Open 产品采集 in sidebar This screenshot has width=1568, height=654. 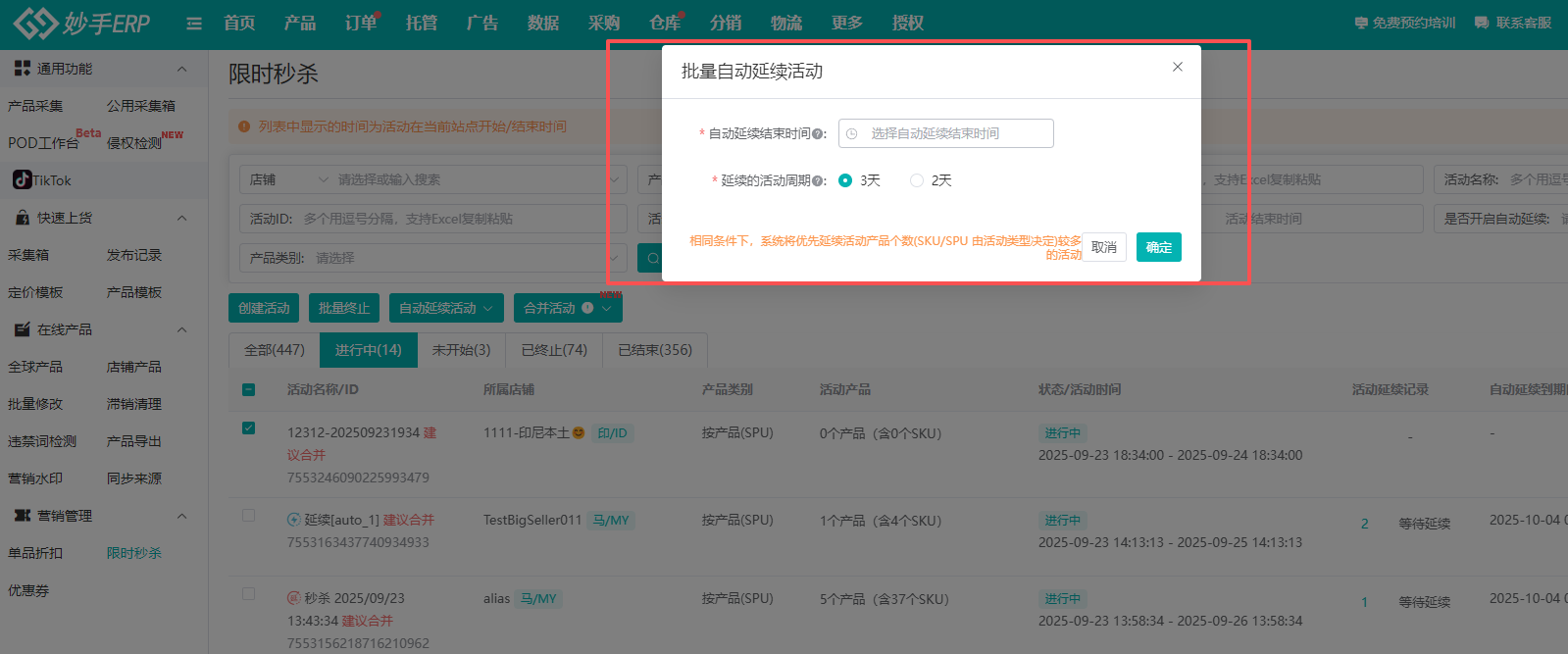coord(35,106)
